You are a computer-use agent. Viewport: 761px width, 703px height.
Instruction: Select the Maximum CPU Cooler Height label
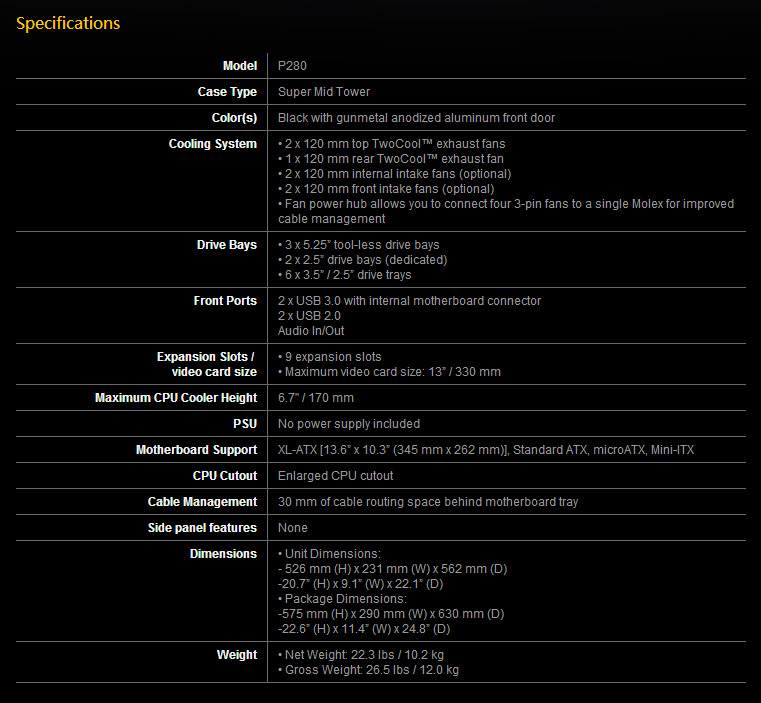(x=176, y=398)
